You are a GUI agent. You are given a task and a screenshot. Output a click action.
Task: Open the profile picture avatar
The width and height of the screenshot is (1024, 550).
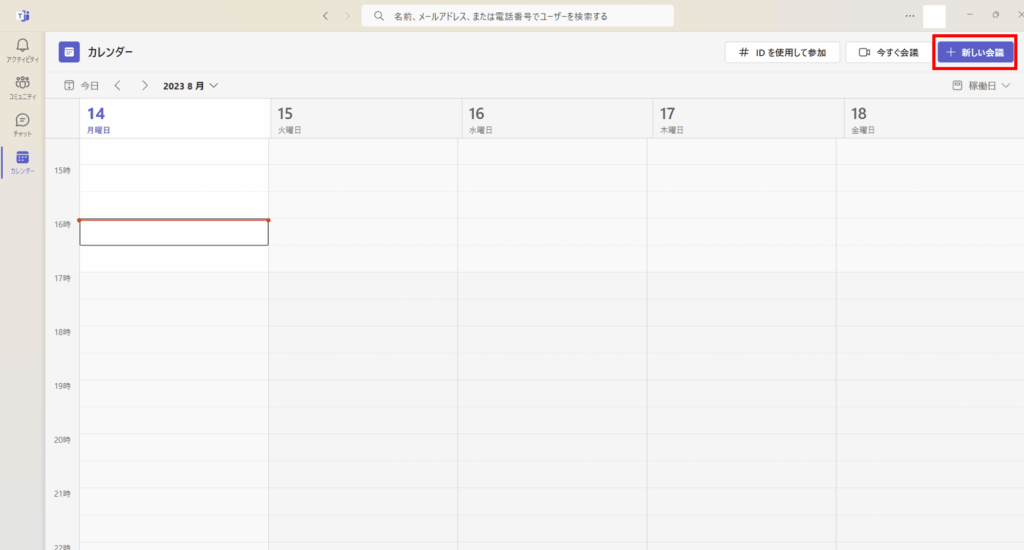coord(934,16)
